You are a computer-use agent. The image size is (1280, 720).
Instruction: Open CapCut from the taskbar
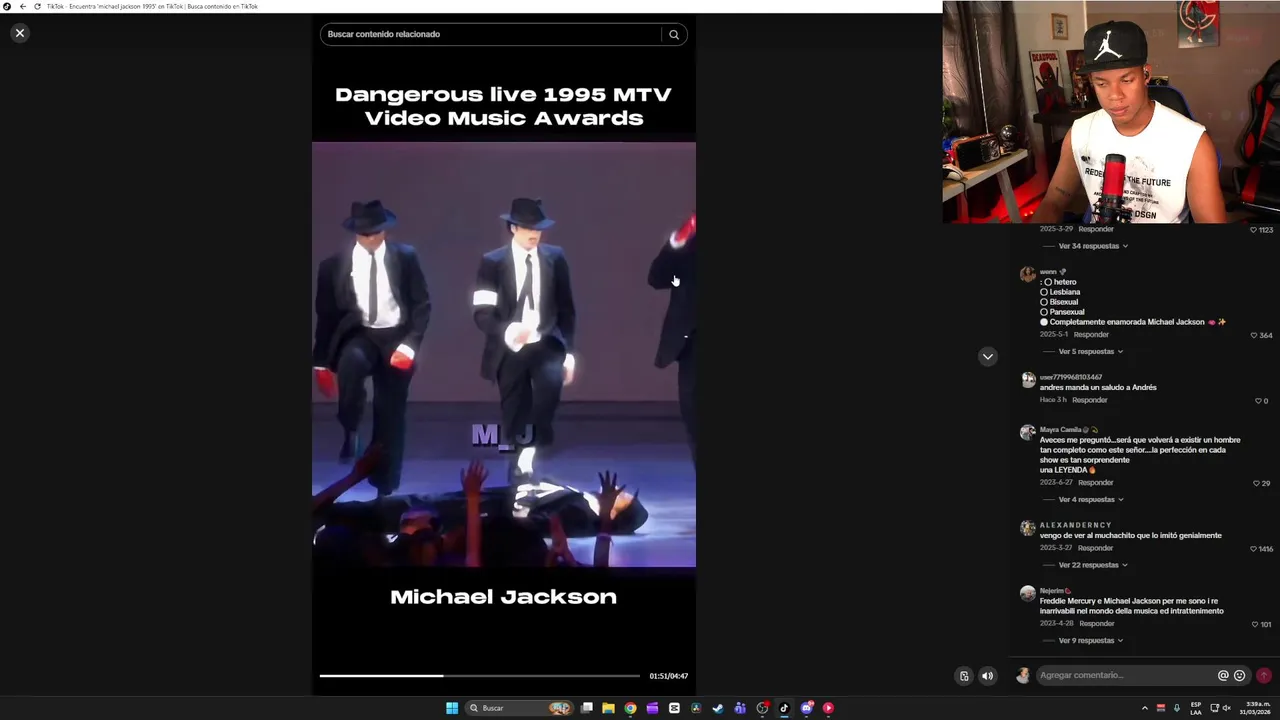coord(674,708)
